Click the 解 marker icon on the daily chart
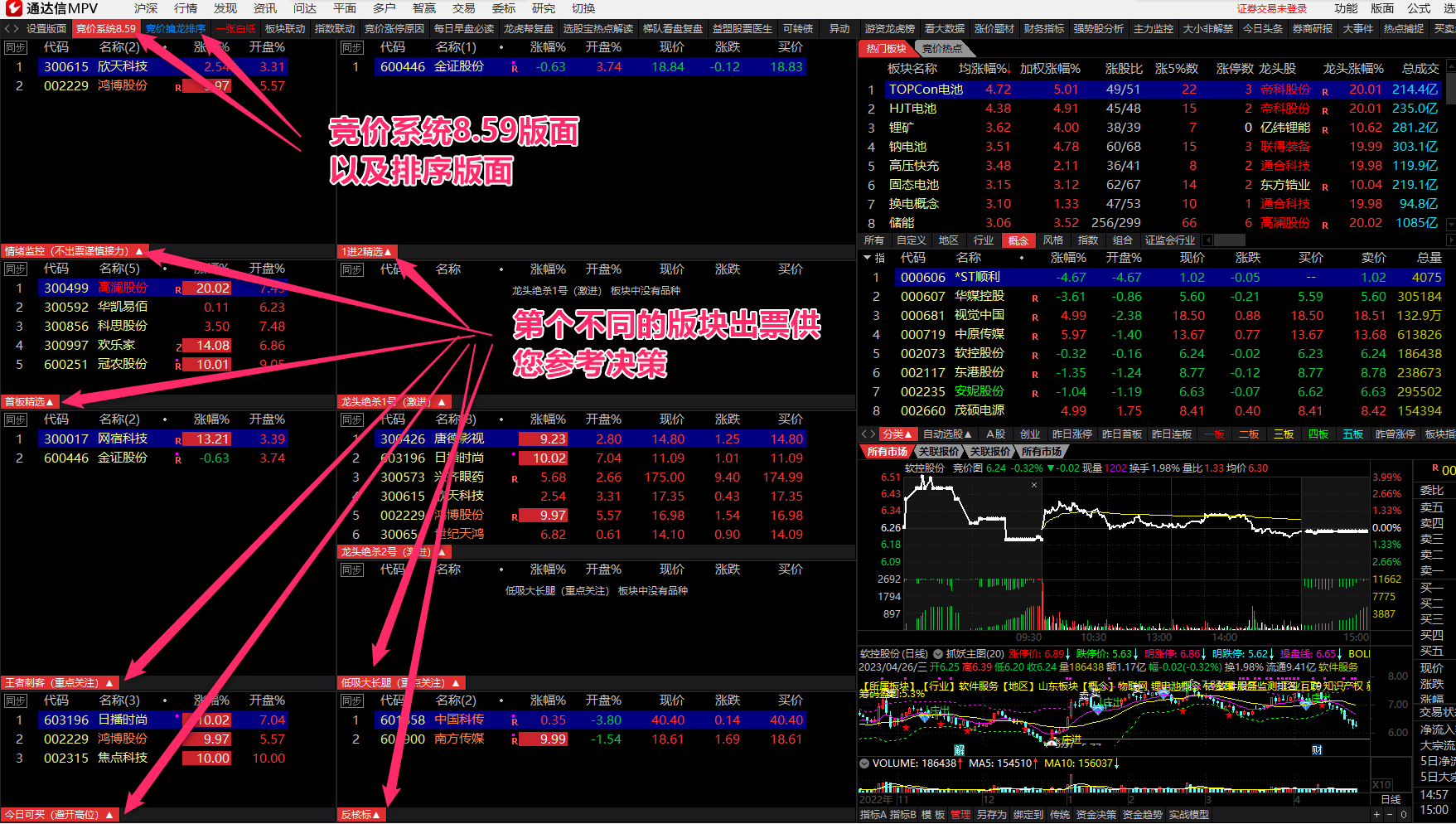 click(959, 749)
